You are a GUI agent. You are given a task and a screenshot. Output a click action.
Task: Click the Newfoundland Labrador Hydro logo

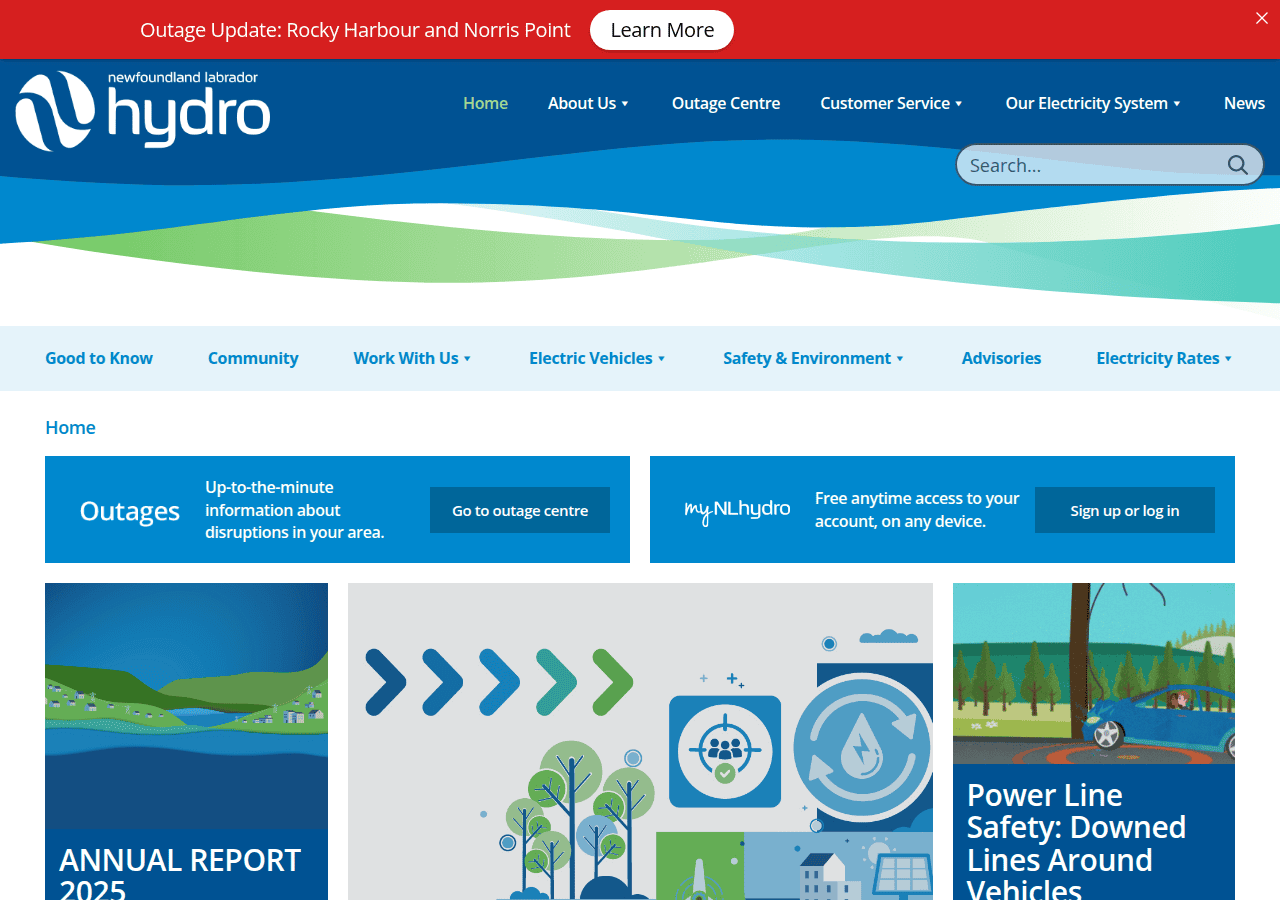pos(143,110)
